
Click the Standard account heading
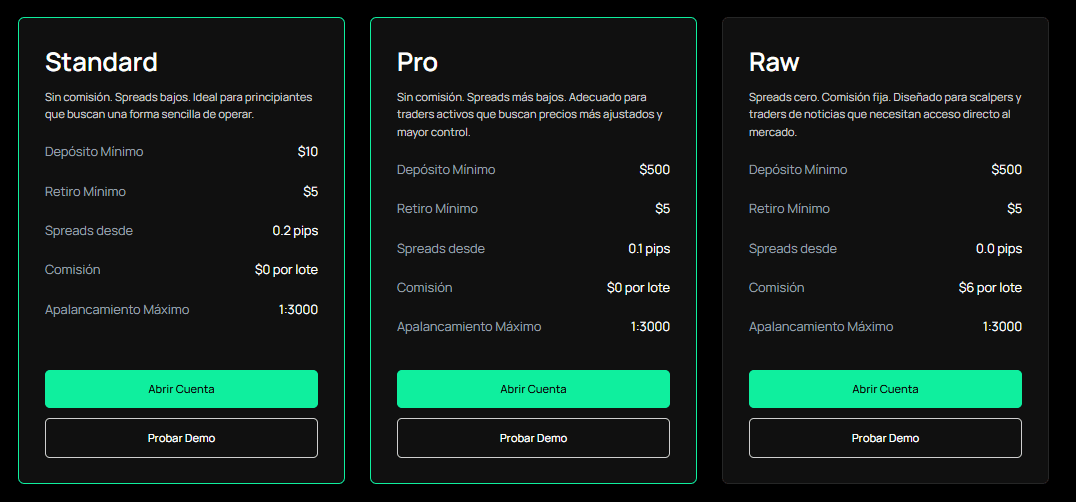101,62
